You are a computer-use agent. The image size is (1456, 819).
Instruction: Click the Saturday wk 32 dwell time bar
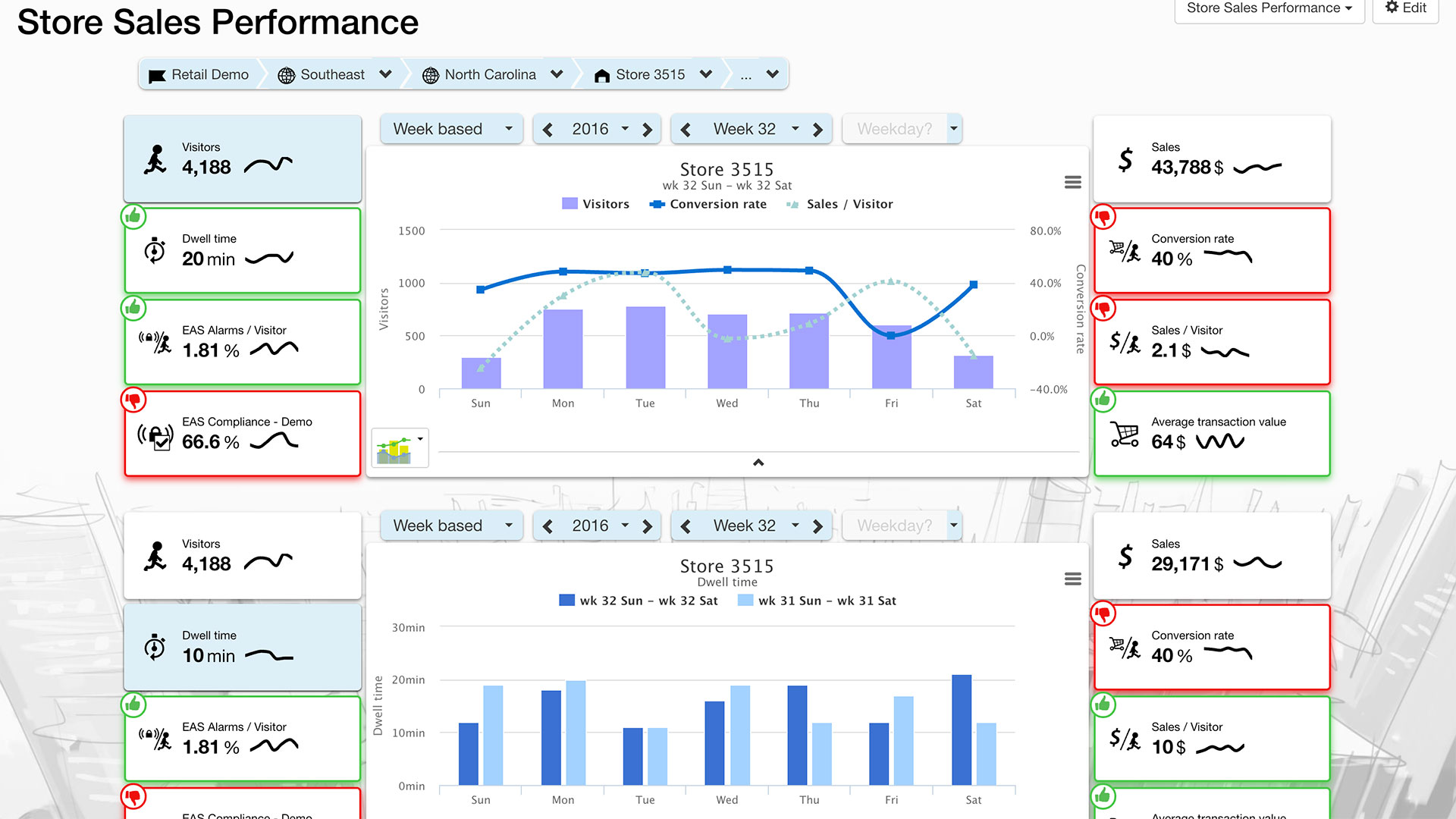pos(962,730)
